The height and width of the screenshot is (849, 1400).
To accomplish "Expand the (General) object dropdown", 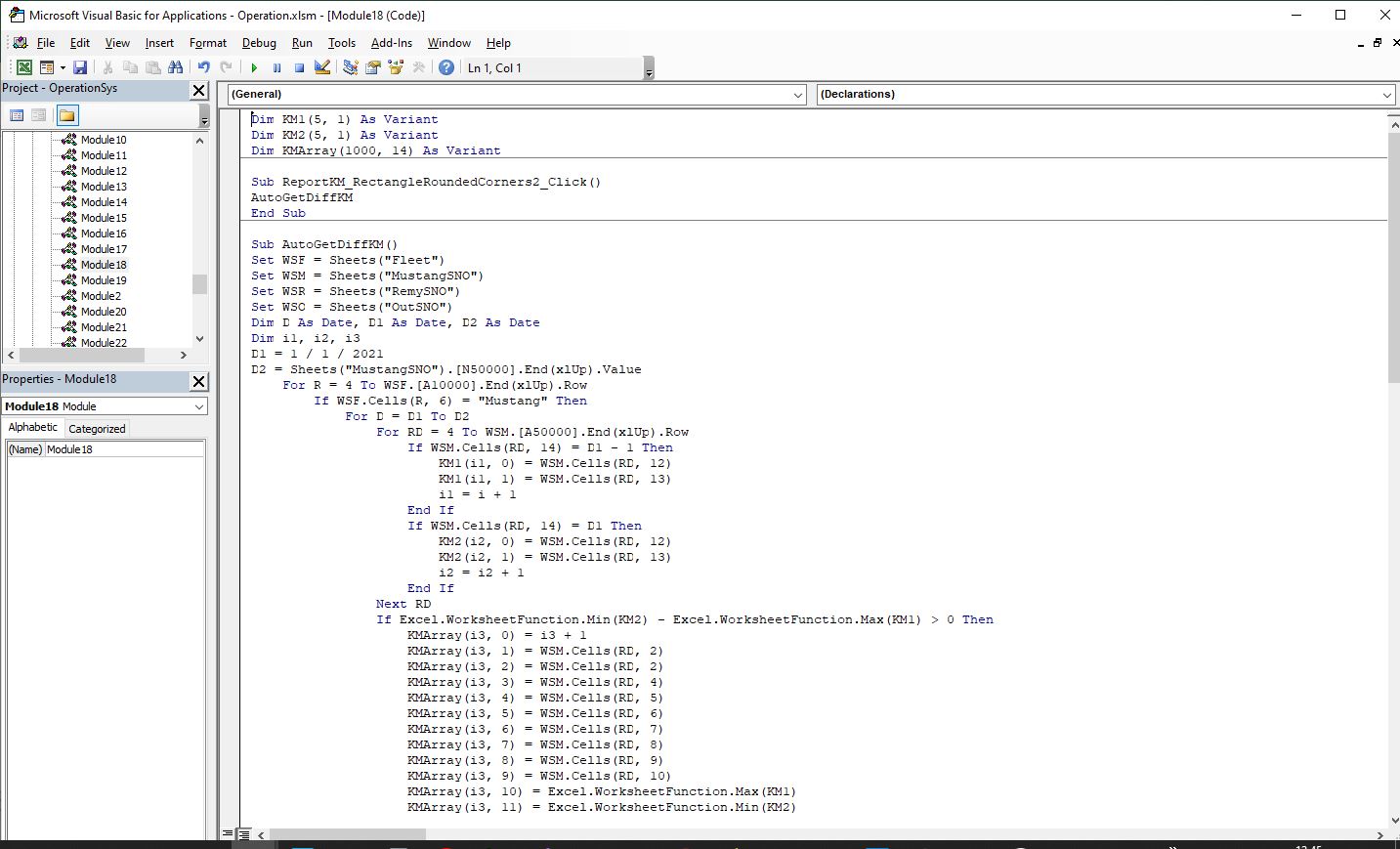I will pyautogui.click(x=798, y=95).
